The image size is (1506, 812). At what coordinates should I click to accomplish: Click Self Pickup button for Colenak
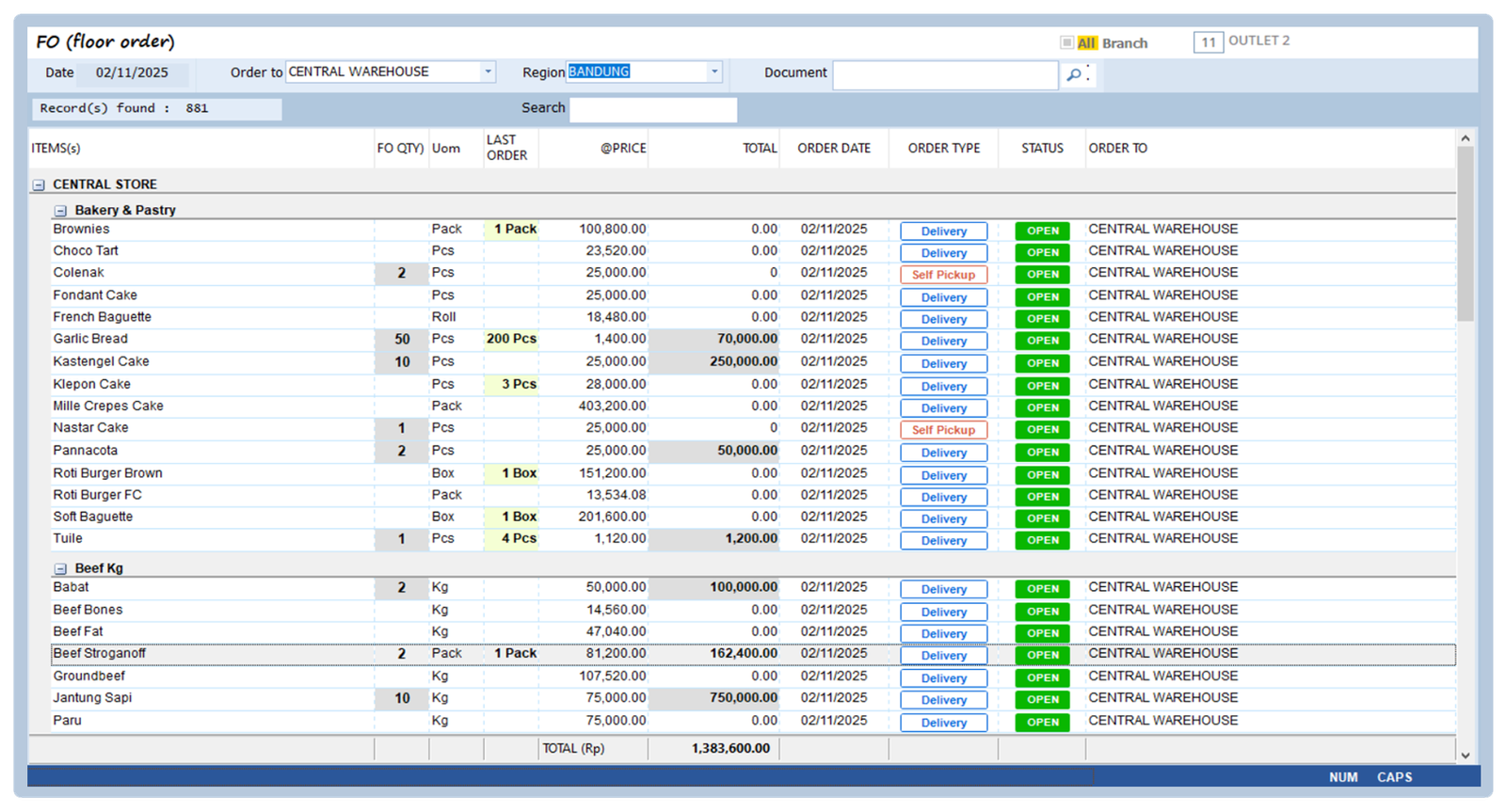tap(944, 275)
